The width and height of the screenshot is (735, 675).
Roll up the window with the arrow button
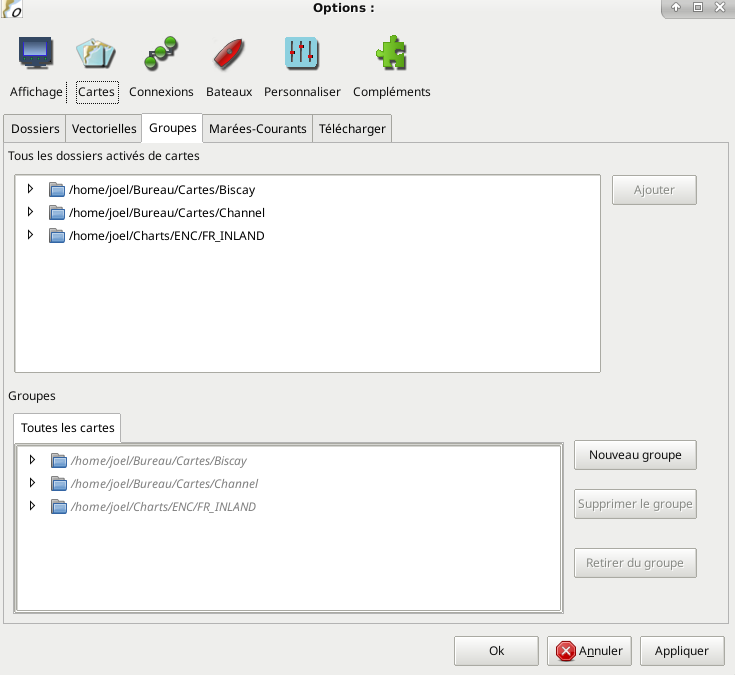(675, 7)
